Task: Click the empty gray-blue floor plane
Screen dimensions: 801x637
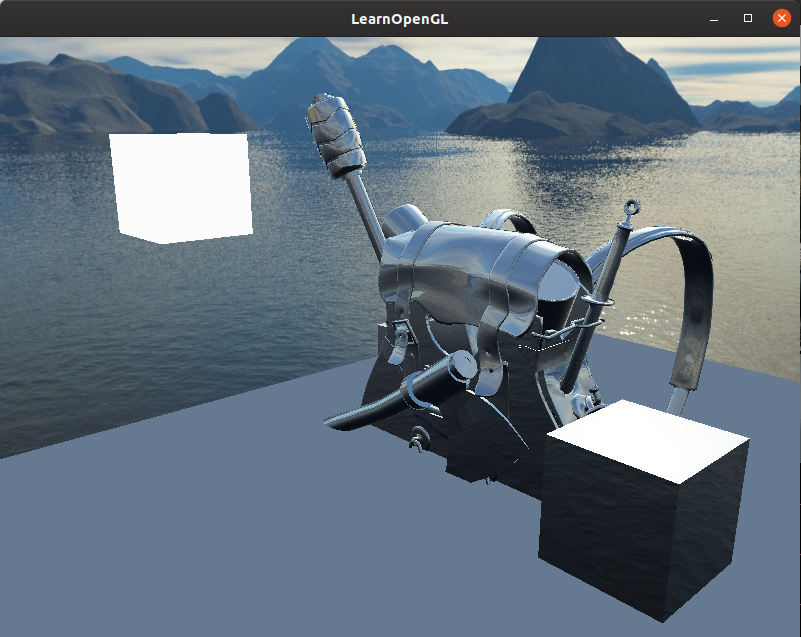Action: tap(200, 540)
